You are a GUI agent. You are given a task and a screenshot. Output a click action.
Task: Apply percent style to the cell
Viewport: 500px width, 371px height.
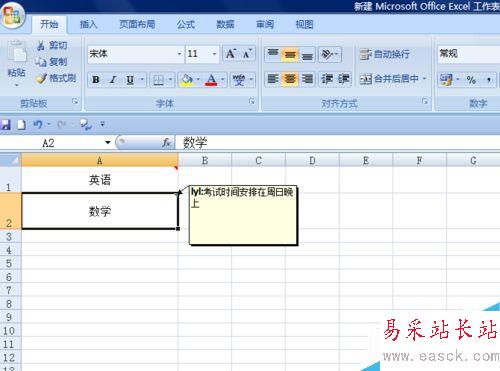click(x=471, y=80)
